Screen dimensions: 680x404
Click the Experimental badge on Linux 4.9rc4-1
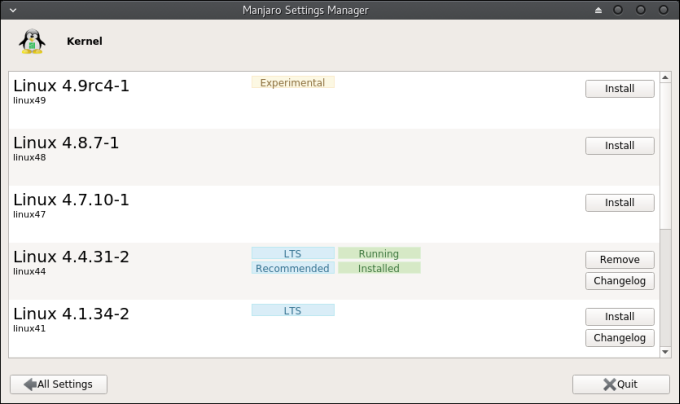(292, 83)
